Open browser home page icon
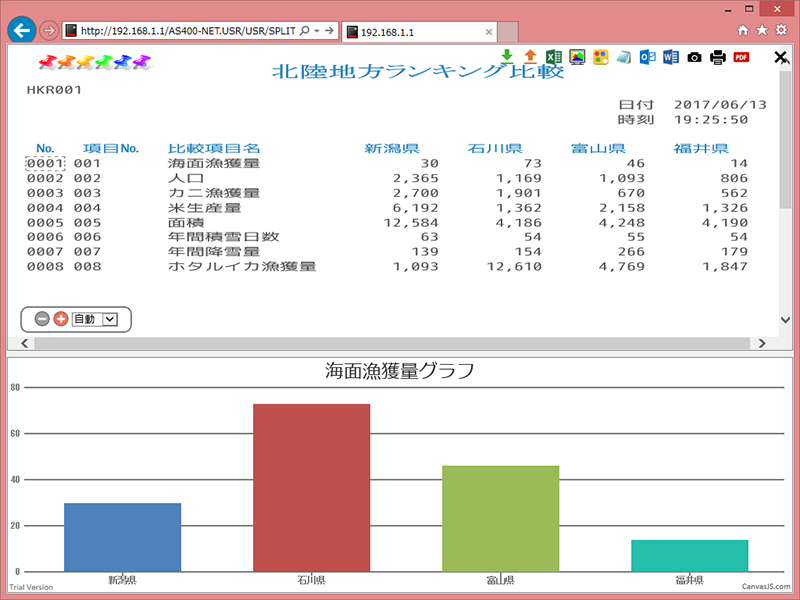Viewport: 800px width, 600px height. [743, 30]
